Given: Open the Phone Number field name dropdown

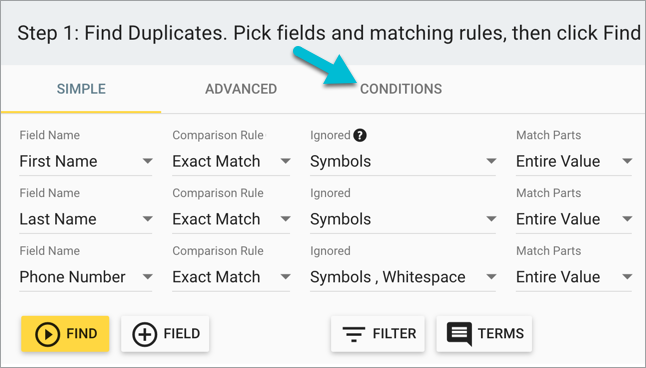Looking at the screenshot, I should pyautogui.click(x=86, y=277).
